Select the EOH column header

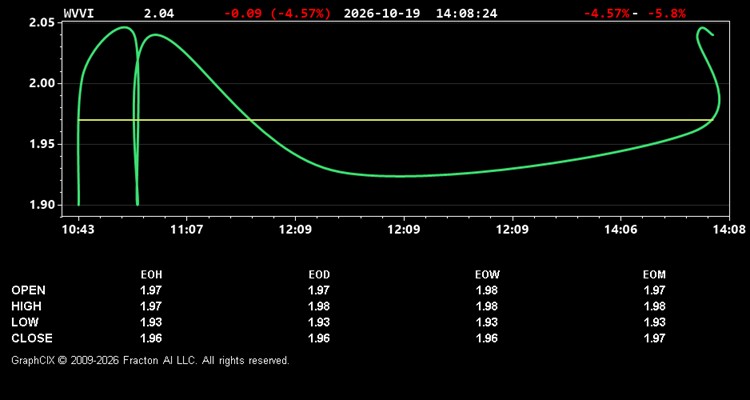tap(151, 275)
